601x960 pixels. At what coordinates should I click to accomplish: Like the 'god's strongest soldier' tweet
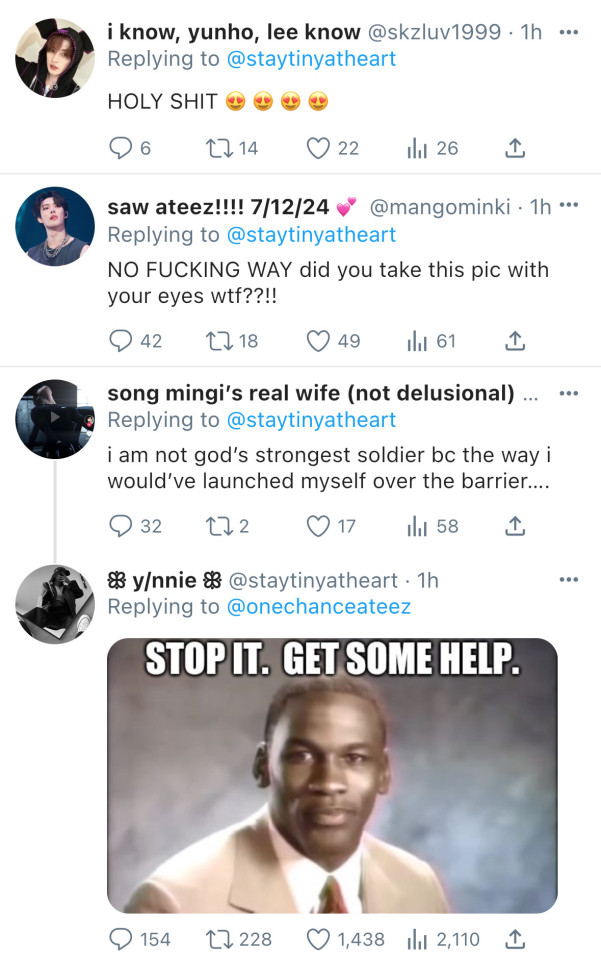click(318, 525)
